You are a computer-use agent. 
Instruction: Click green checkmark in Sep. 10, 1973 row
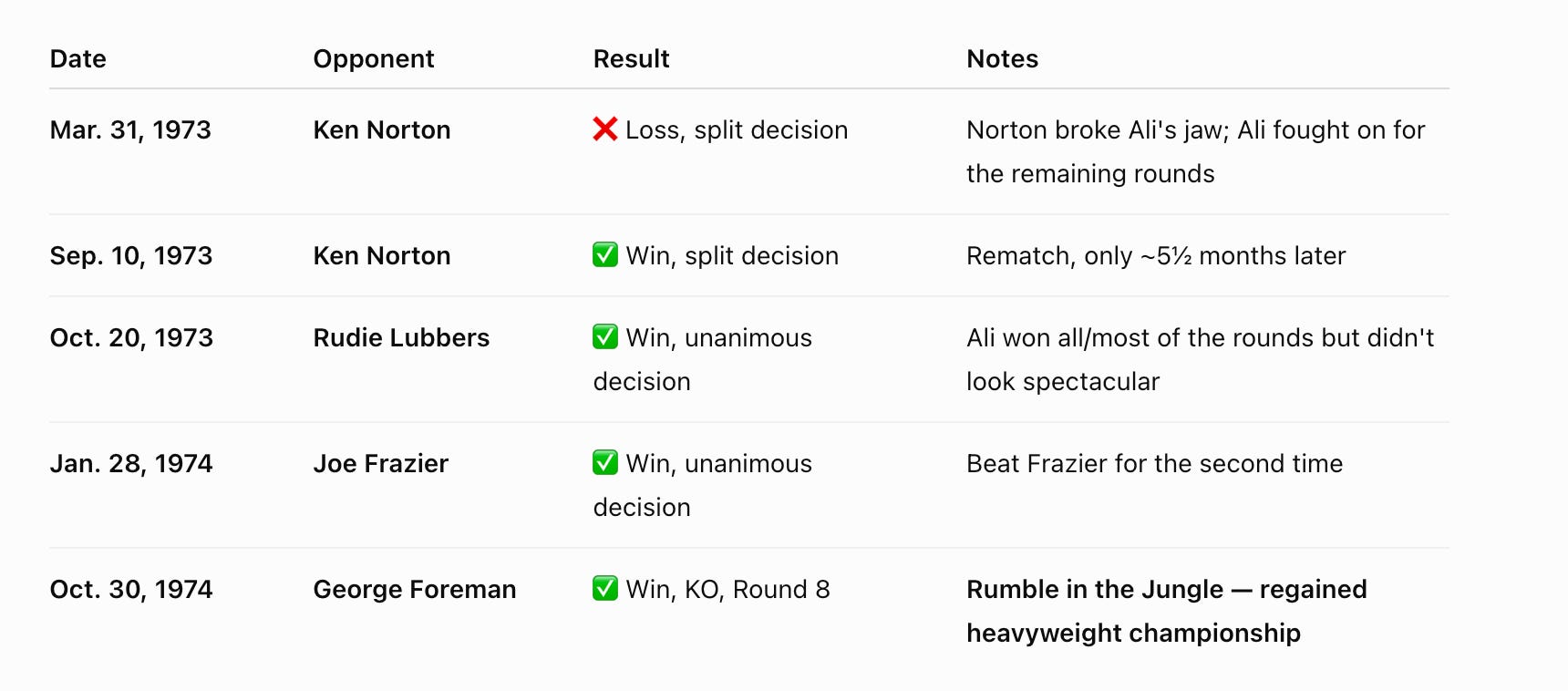605,254
